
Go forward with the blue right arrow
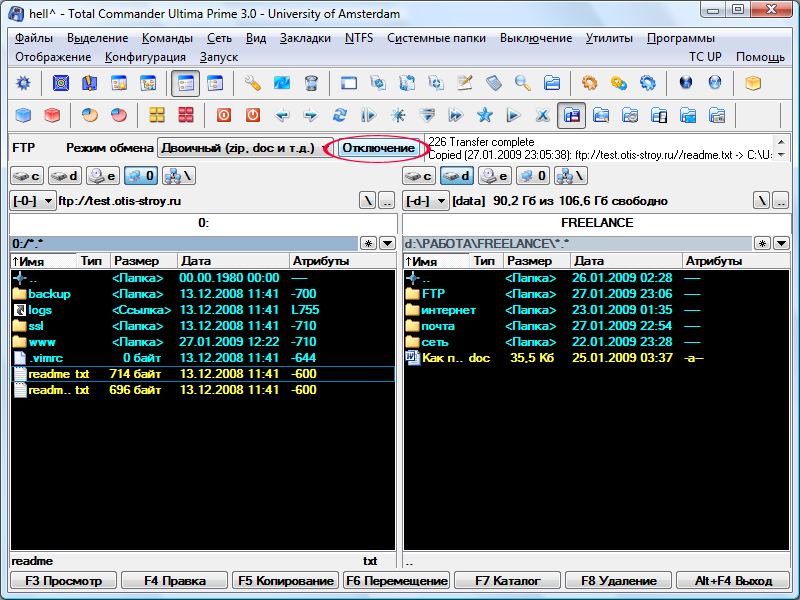pos(310,115)
